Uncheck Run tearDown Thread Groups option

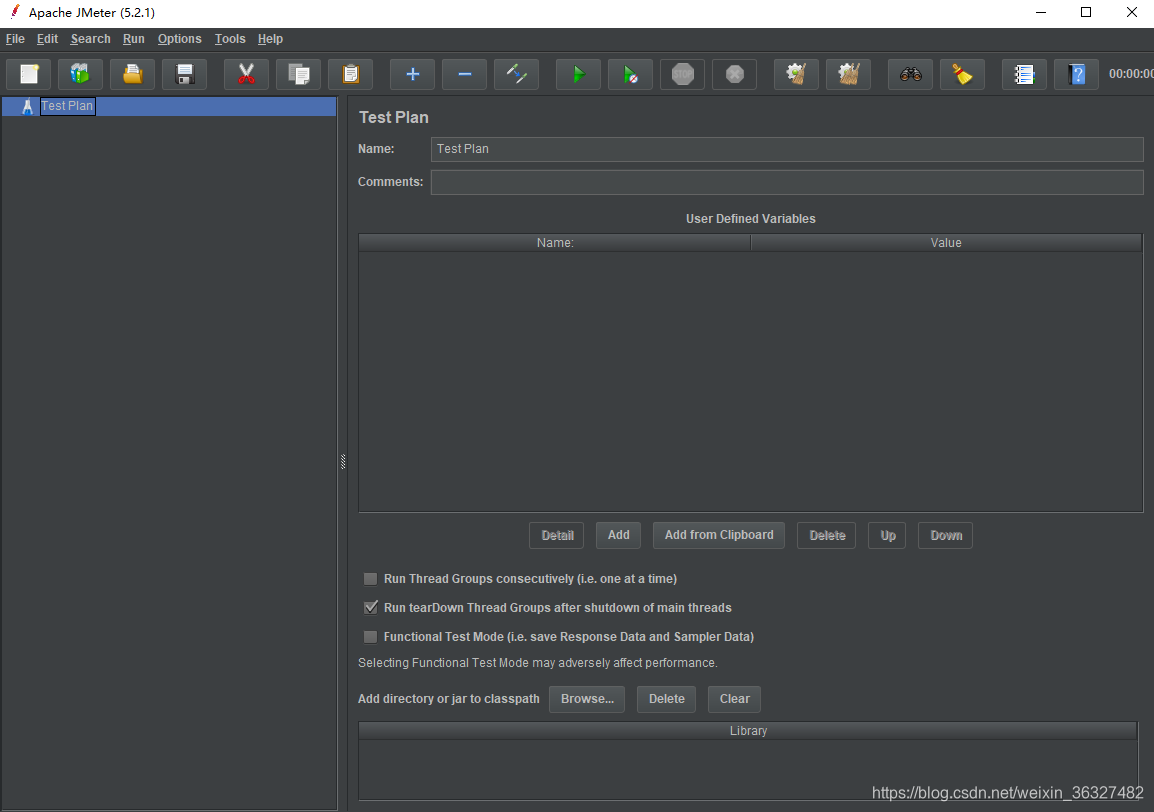point(370,607)
